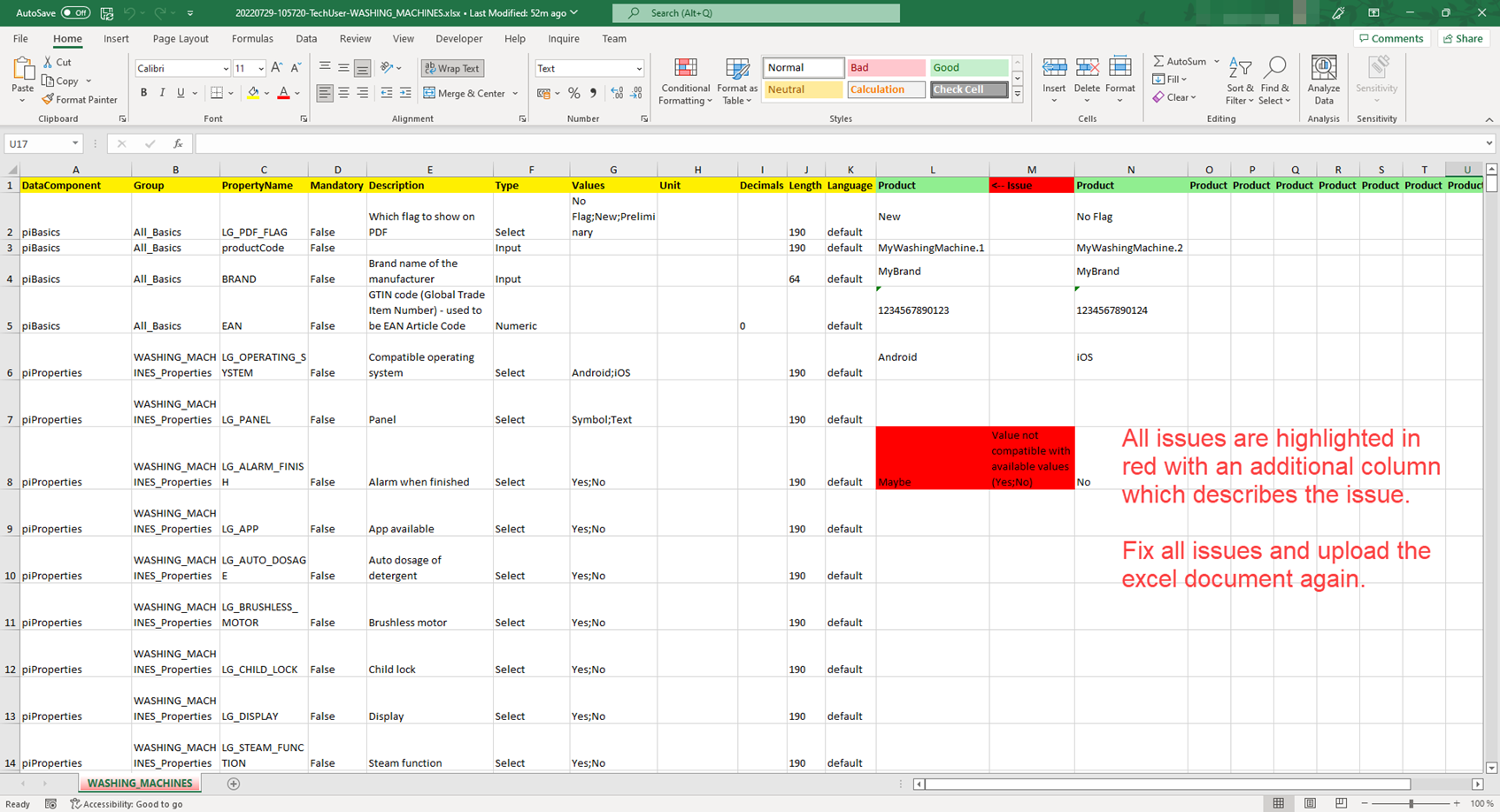
Task: Click the percent style icon
Action: pyautogui.click(x=574, y=93)
